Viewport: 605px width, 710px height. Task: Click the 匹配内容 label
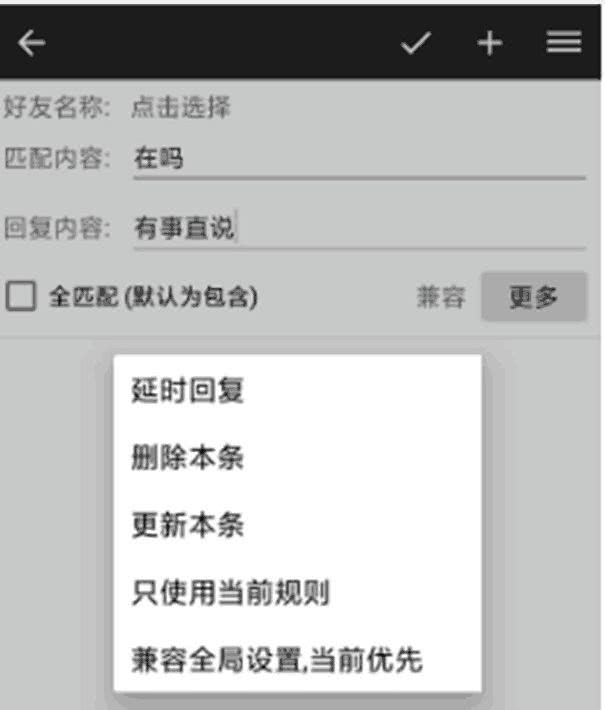click(x=57, y=158)
